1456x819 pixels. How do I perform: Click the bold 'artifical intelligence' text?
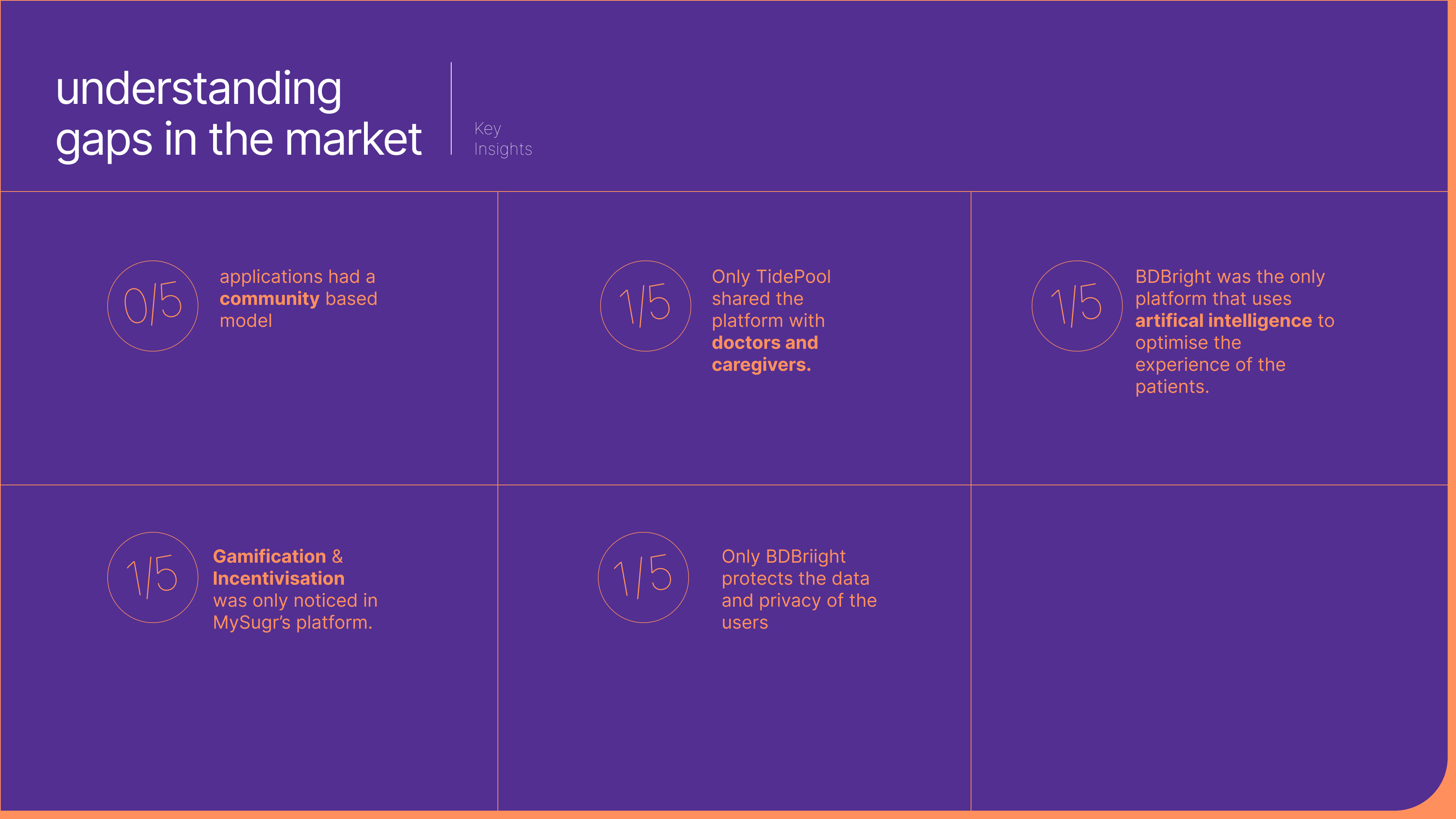tap(1223, 321)
